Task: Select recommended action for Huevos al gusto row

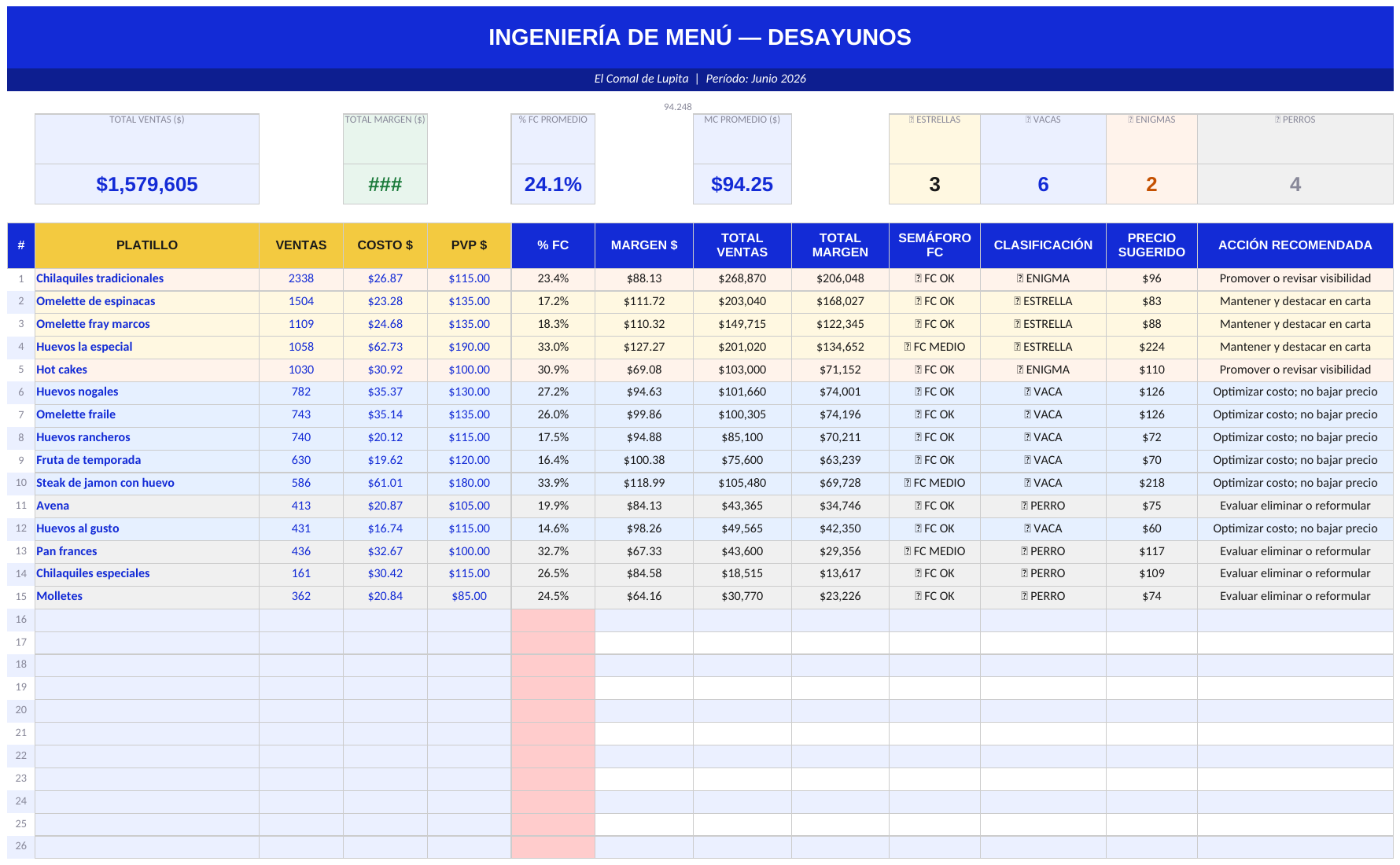Action: [1295, 528]
